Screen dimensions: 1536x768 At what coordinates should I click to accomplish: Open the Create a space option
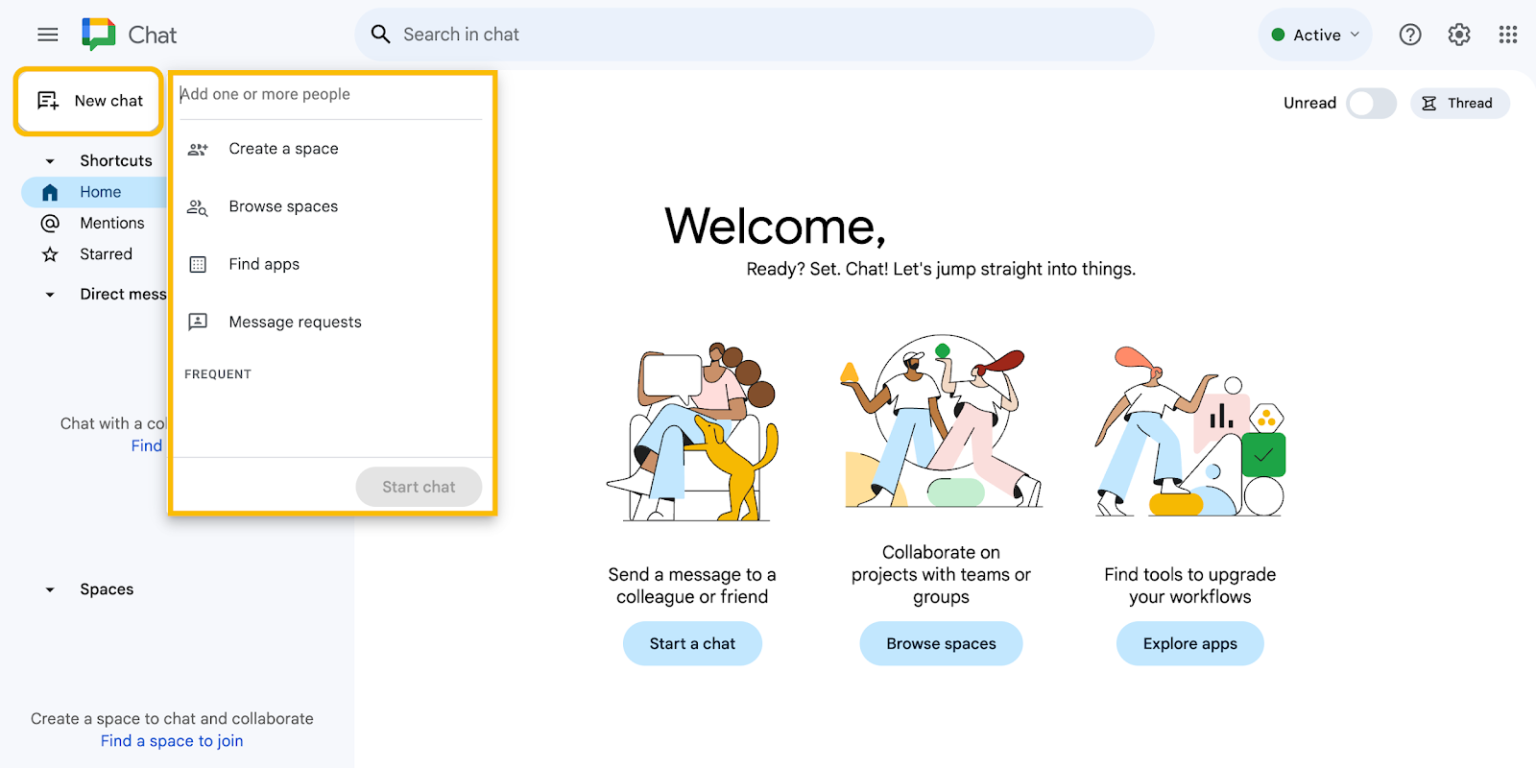[x=283, y=147]
